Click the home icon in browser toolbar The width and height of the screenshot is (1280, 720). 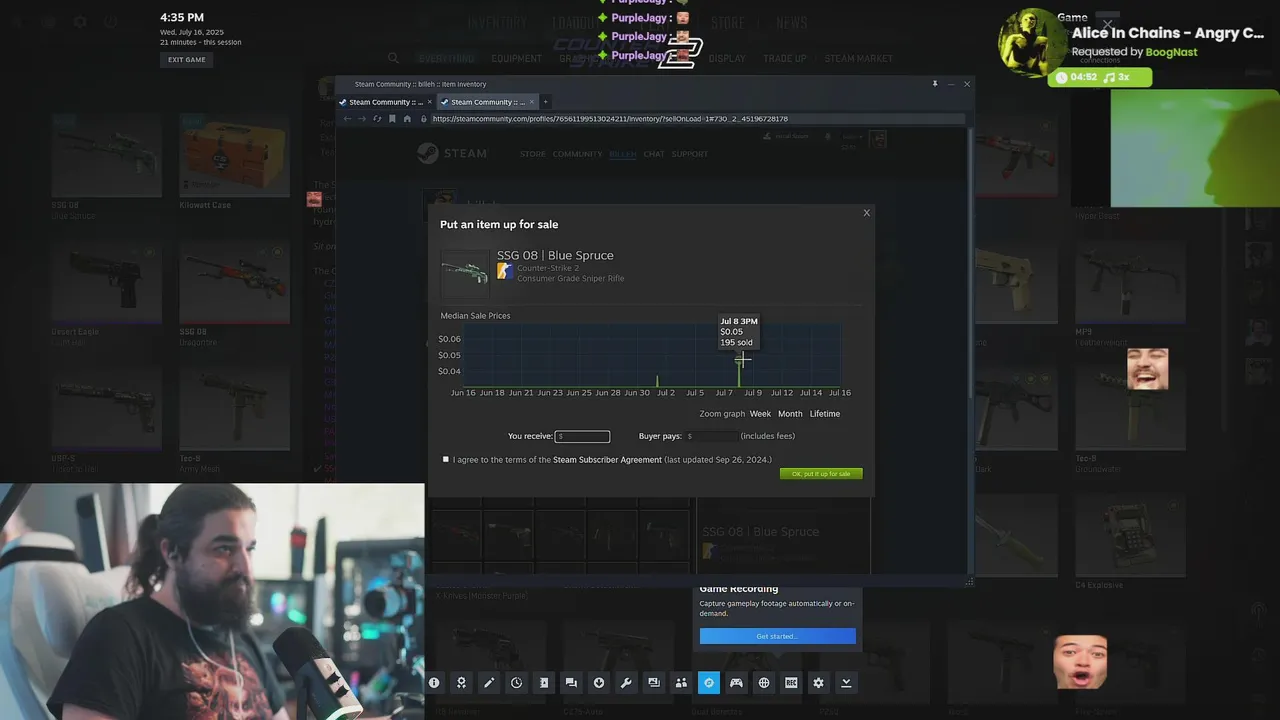point(407,119)
